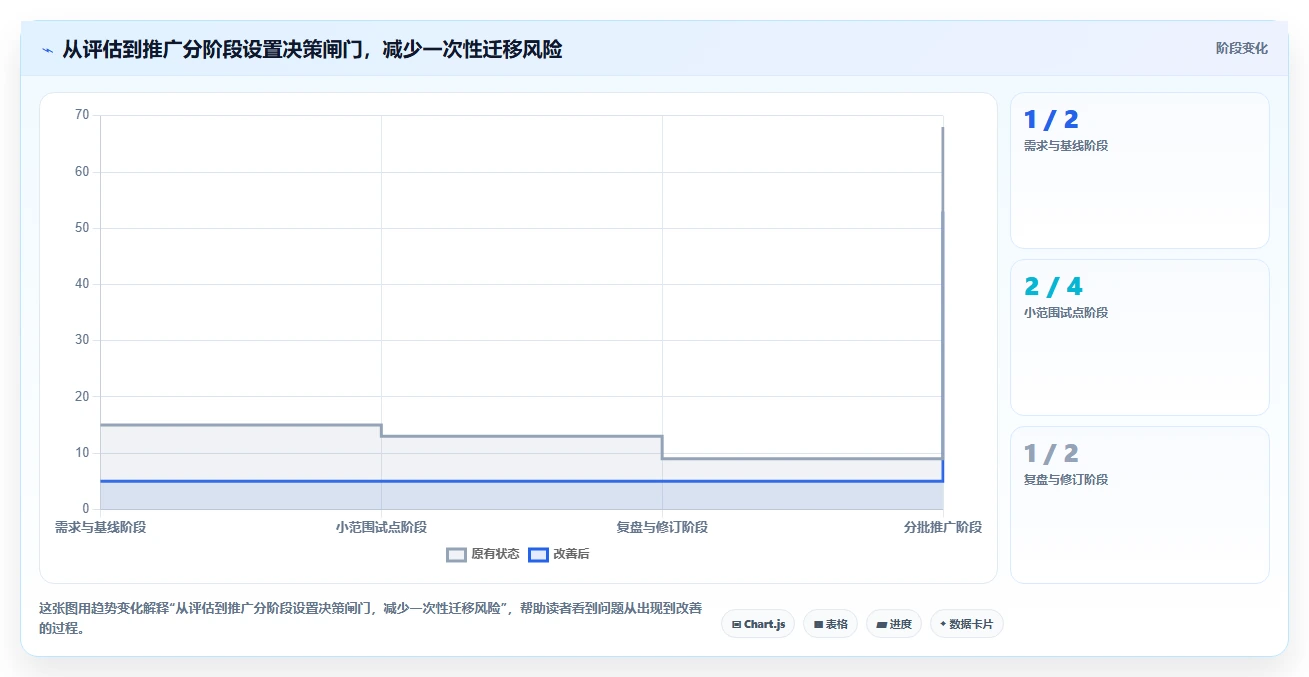
Task: Click the Chart.js tag
Action: tap(758, 624)
